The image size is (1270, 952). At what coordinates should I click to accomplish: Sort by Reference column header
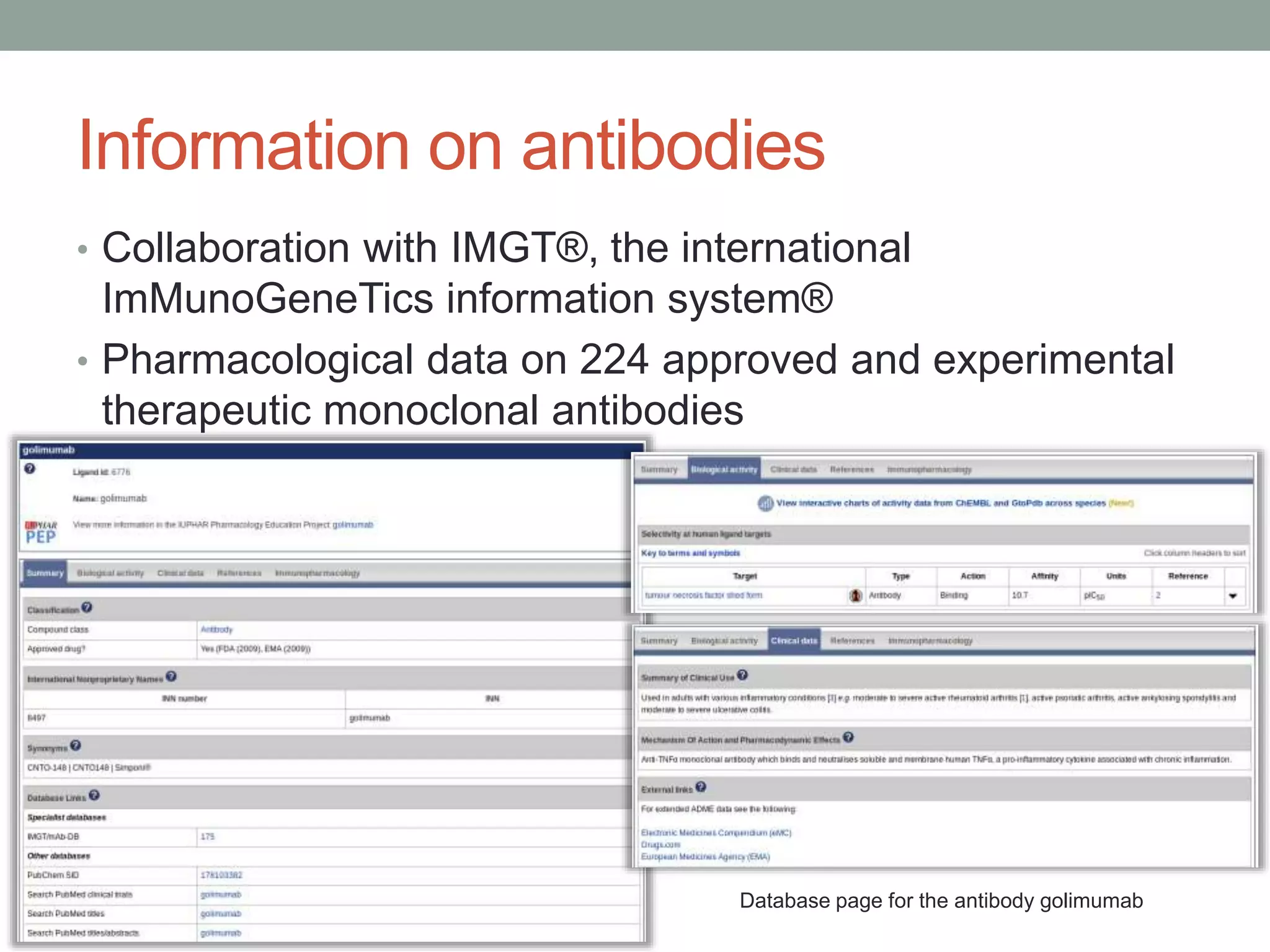(1188, 576)
